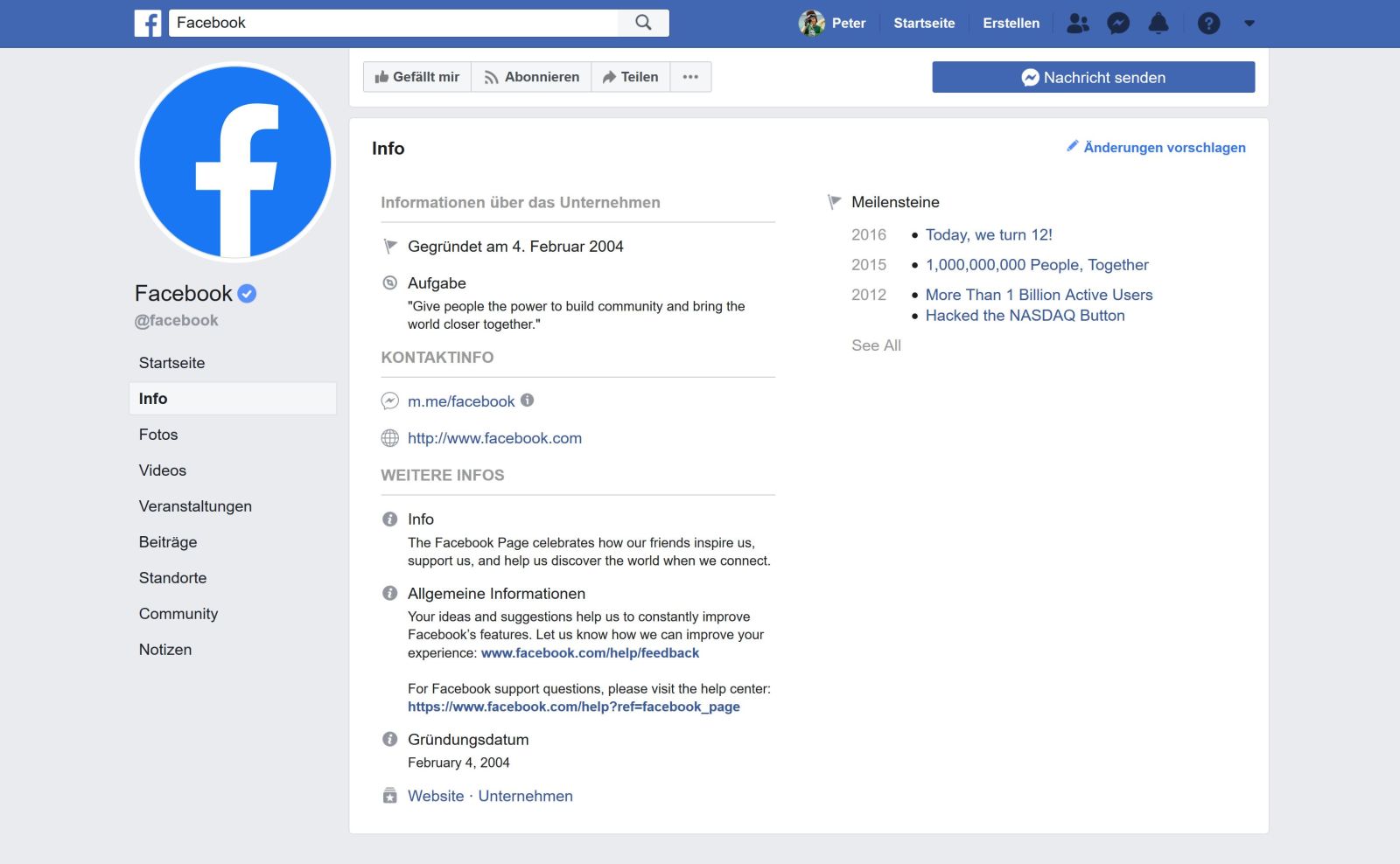Expand the account dropdown arrow
This screenshot has height=864, width=1400.
point(1249,24)
